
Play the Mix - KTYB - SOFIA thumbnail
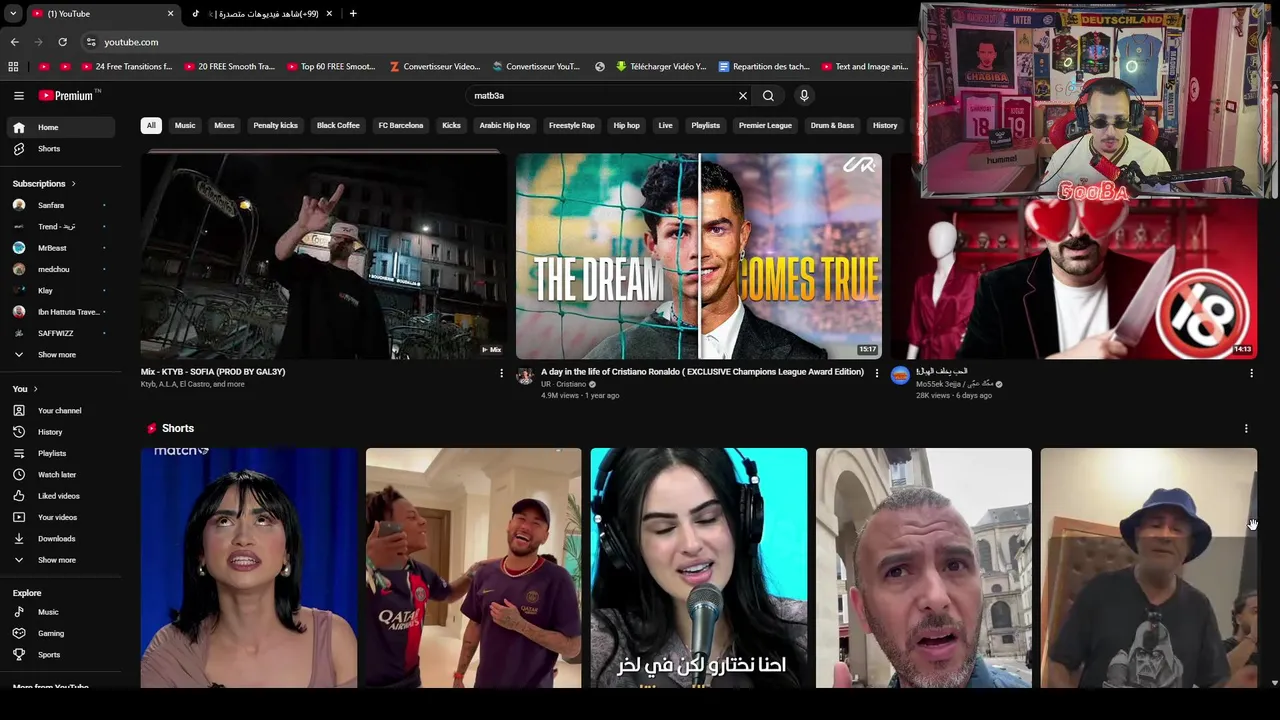coord(324,256)
